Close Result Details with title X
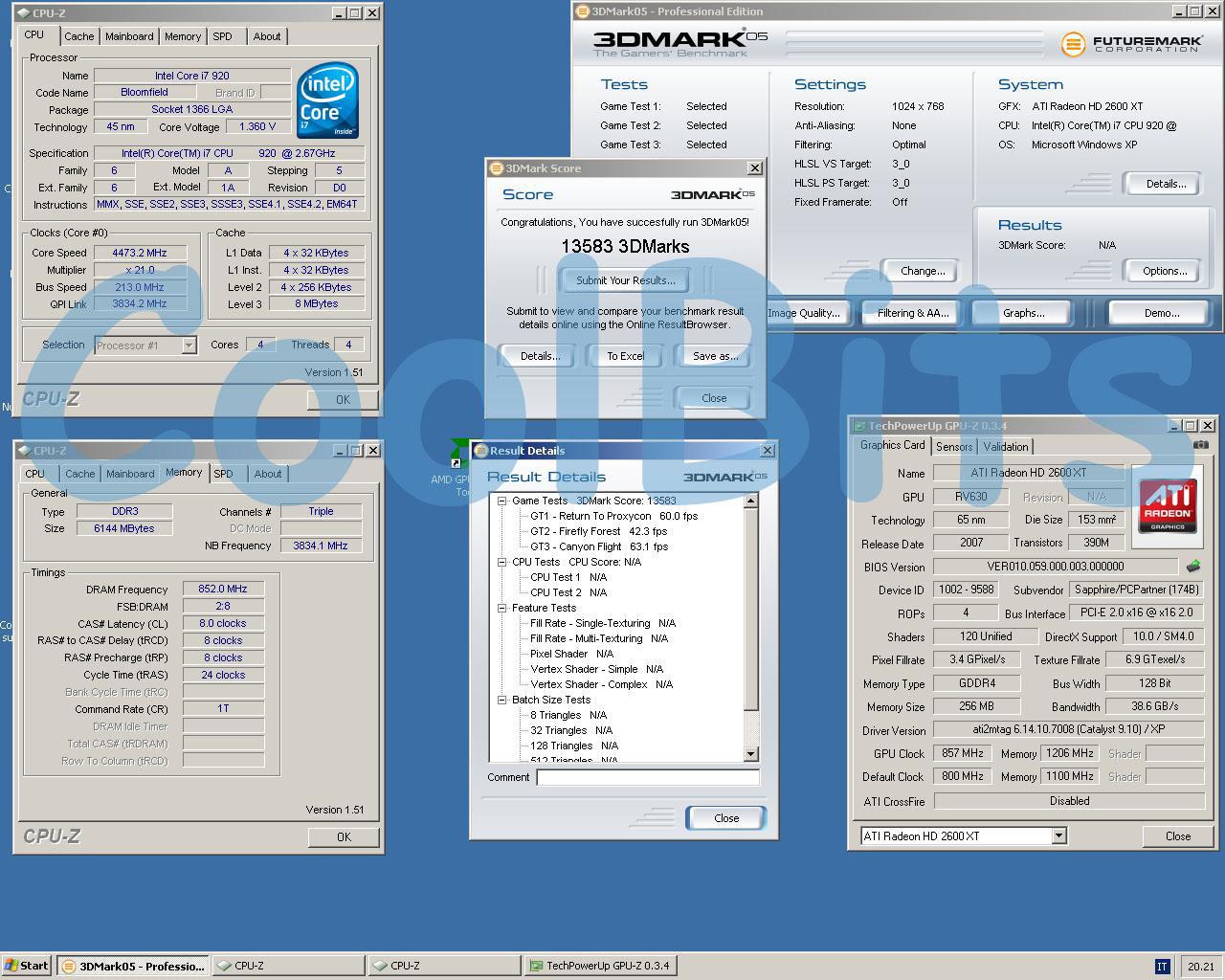The width and height of the screenshot is (1225, 980). tap(767, 451)
